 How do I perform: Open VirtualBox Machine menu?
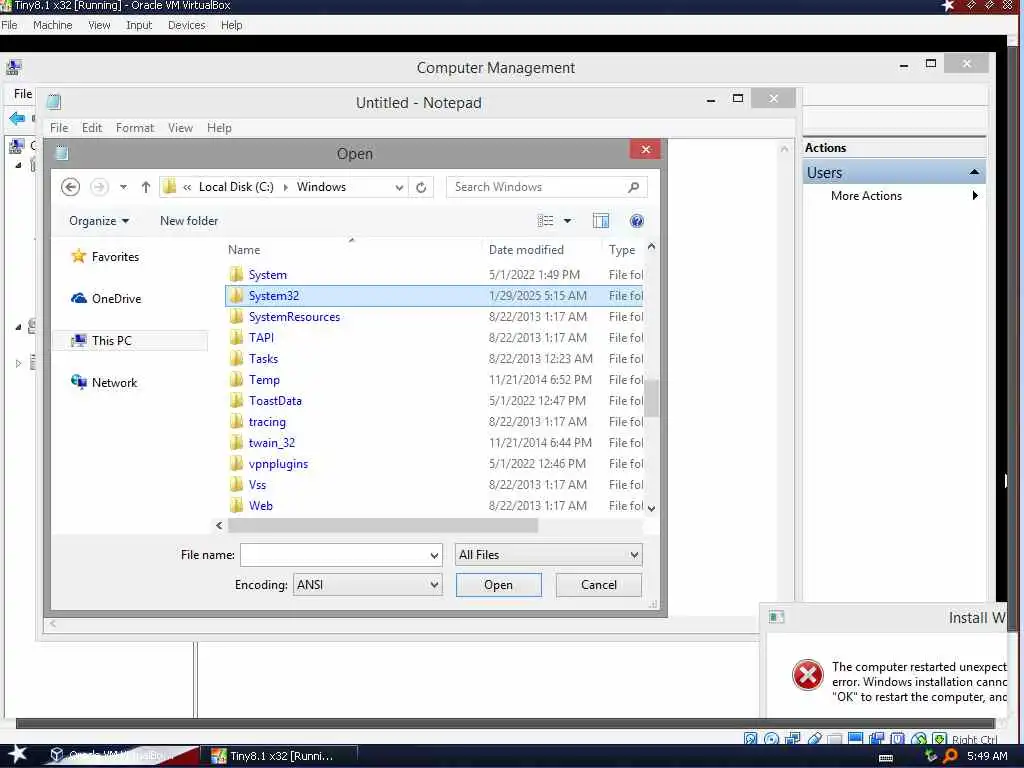click(53, 25)
